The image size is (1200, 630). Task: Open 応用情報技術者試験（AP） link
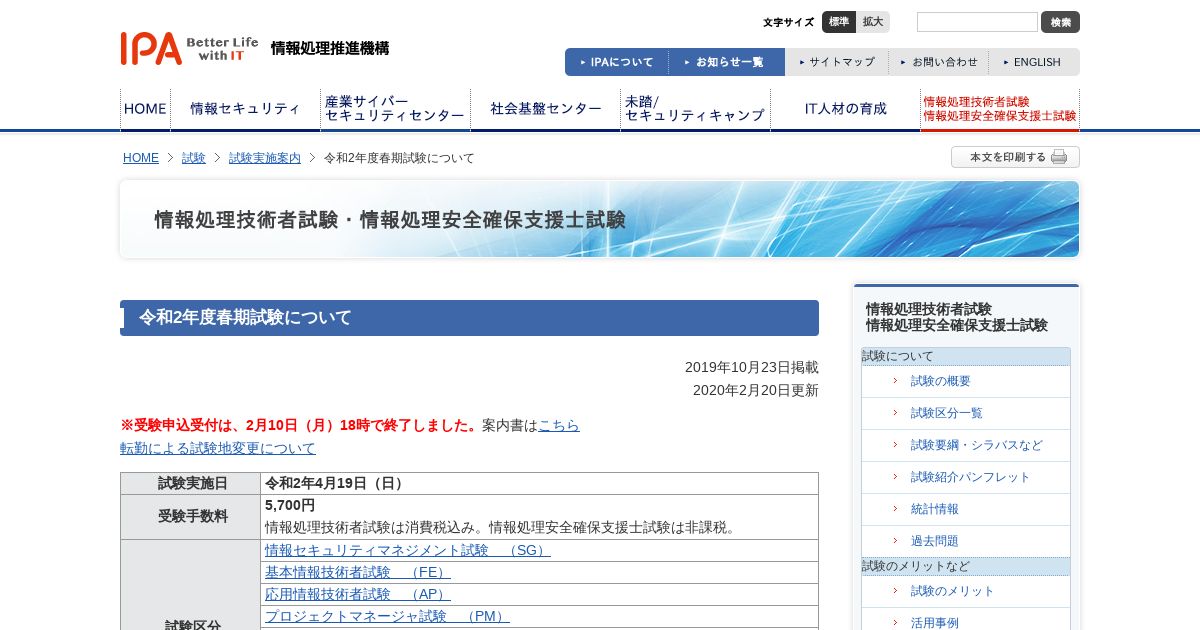pyautogui.click(x=358, y=594)
